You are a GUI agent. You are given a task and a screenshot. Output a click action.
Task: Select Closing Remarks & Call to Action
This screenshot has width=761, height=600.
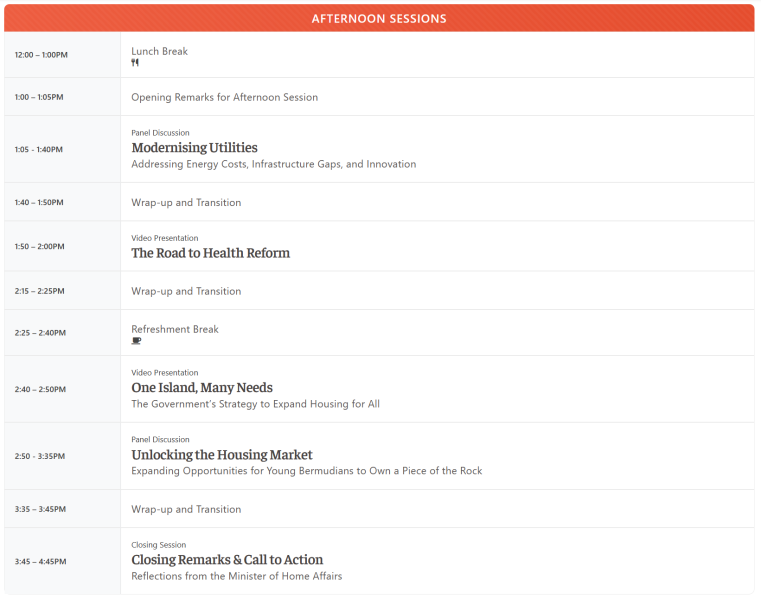coord(227,560)
